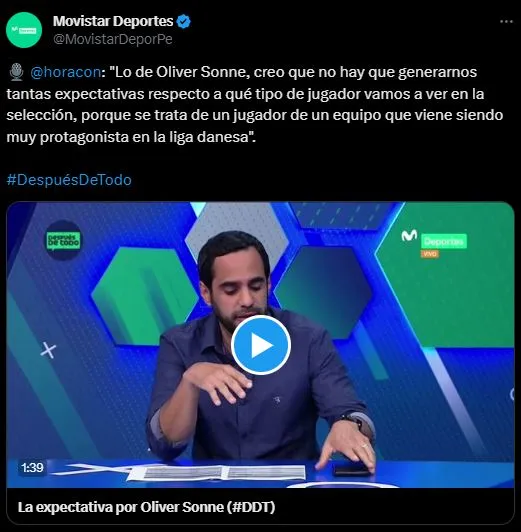Open the Movistar Deportes profile avatar
The width and height of the screenshot is (521, 532).
tap(24, 30)
